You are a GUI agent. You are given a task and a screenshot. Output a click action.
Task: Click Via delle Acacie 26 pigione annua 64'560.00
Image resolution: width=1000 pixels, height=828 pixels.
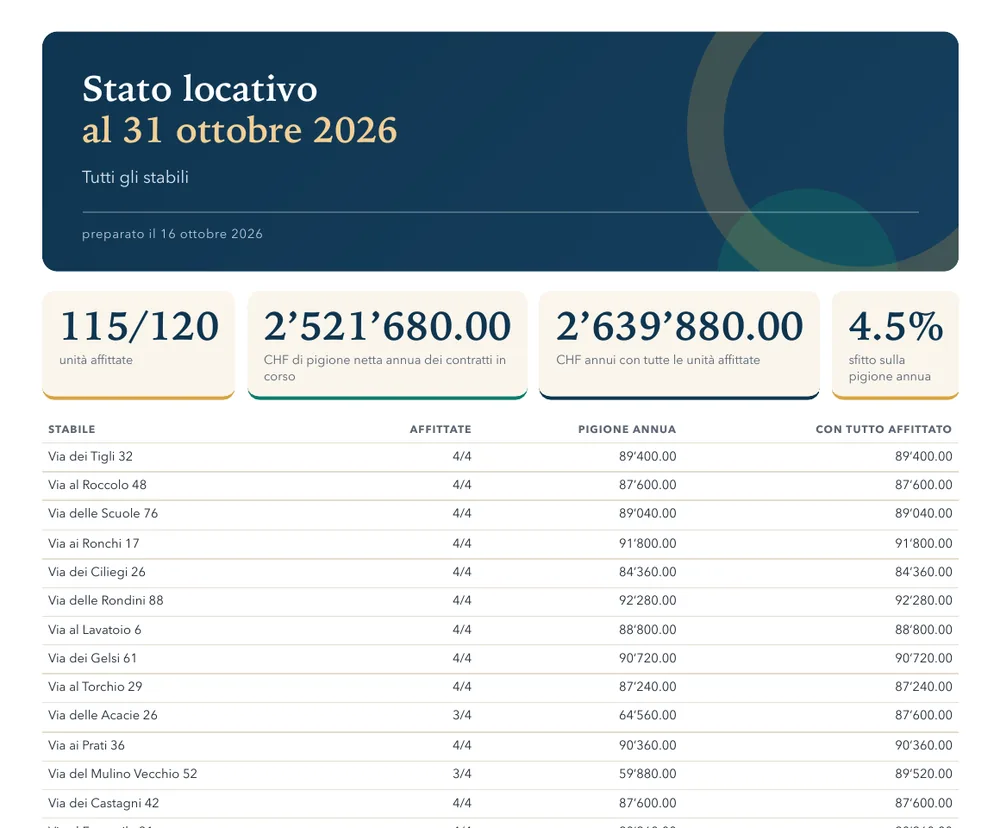coord(647,715)
